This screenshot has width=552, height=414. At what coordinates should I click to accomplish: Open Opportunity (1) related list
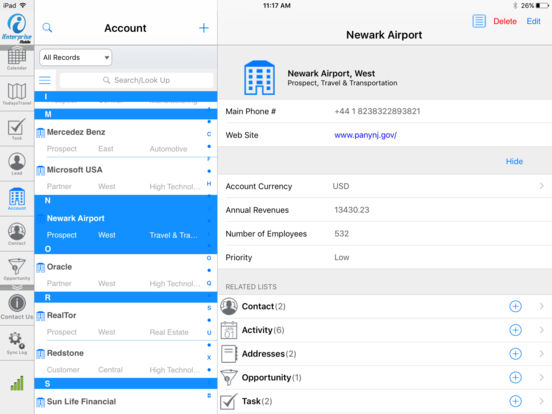click(x=385, y=377)
